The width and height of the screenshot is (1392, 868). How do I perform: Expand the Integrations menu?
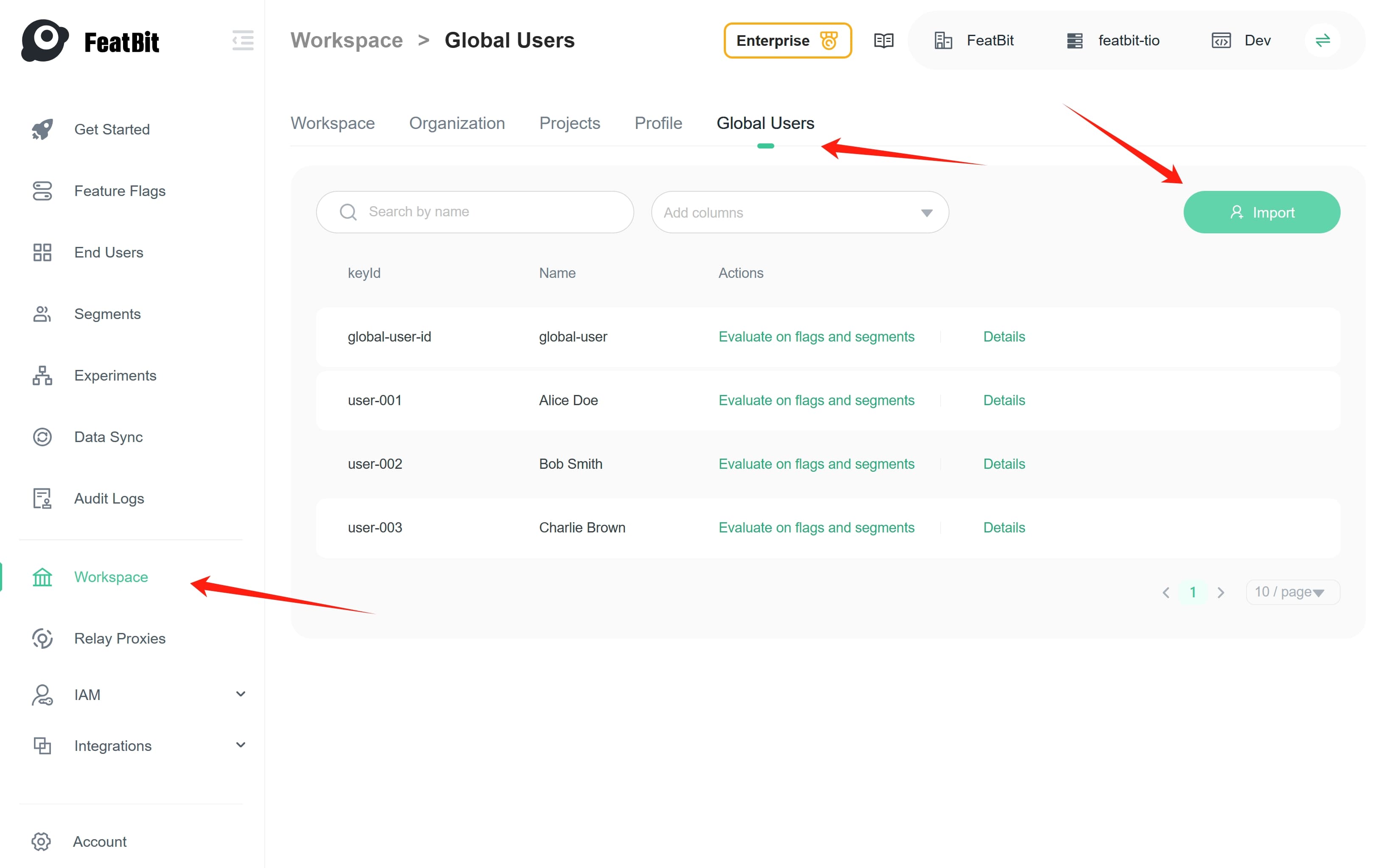coord(241,745)
